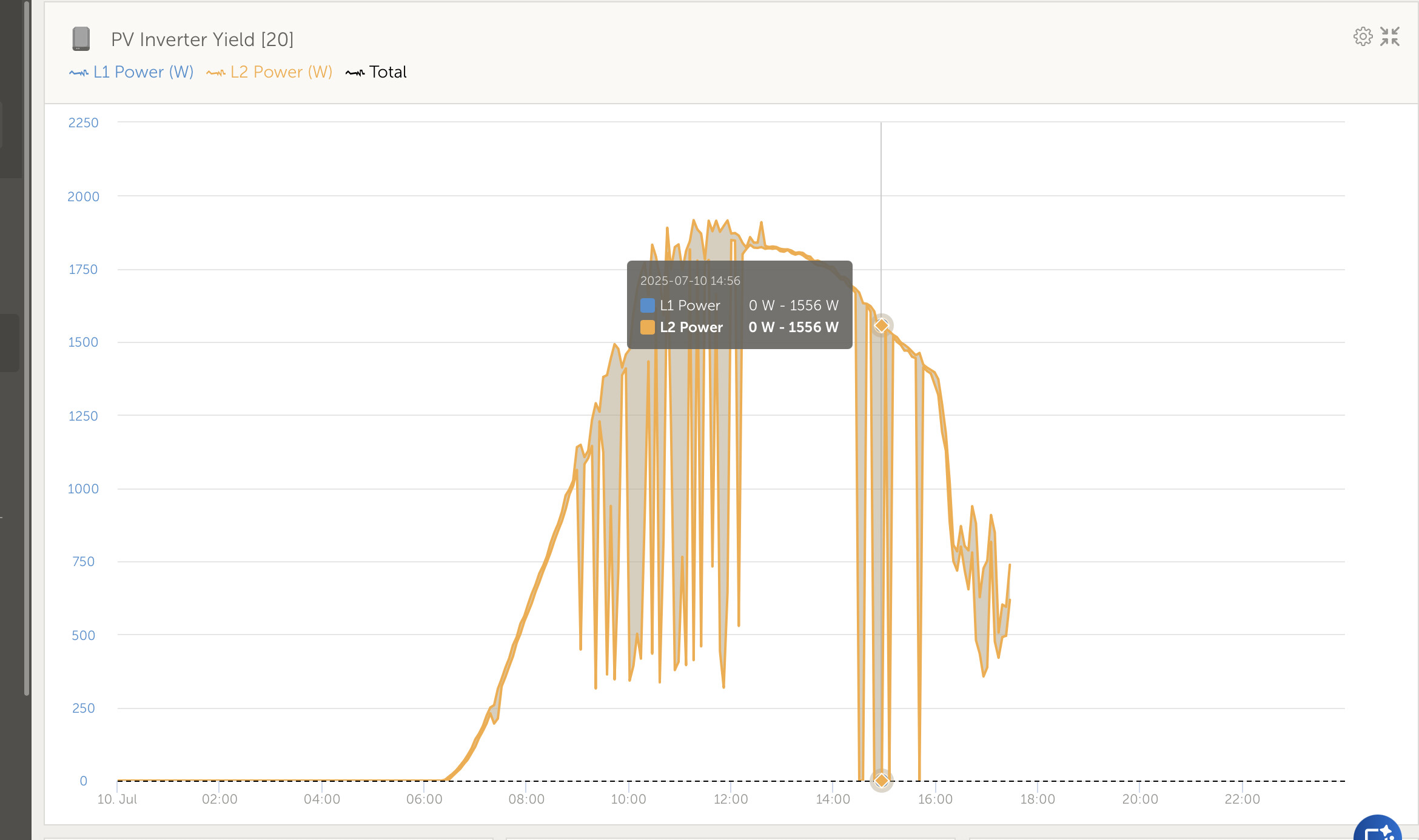Click the blue L1 Power tooltip swatch
The width and height of the screenshot is (1419, 840).
[x=648, y=305]
